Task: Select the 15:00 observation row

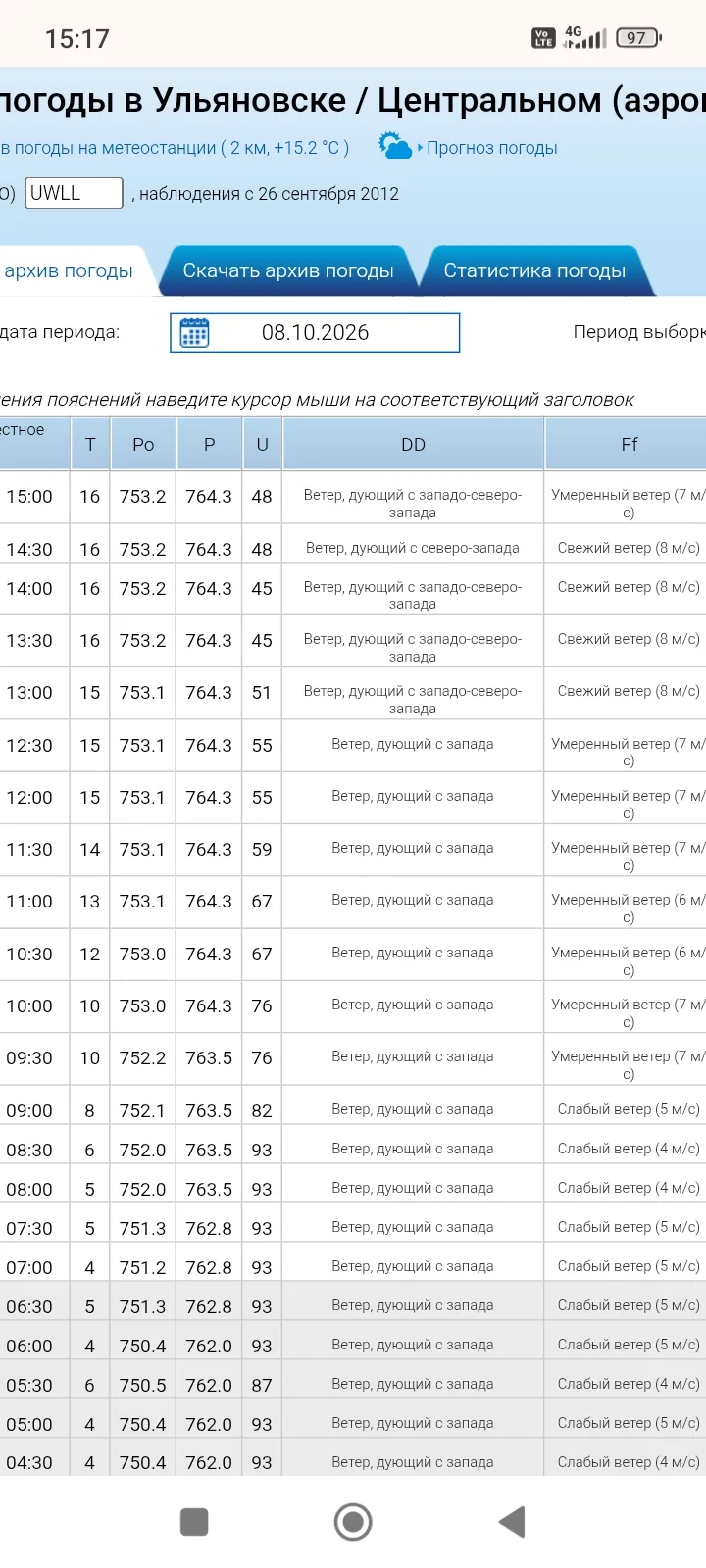Action: click(x=353, y=497)
